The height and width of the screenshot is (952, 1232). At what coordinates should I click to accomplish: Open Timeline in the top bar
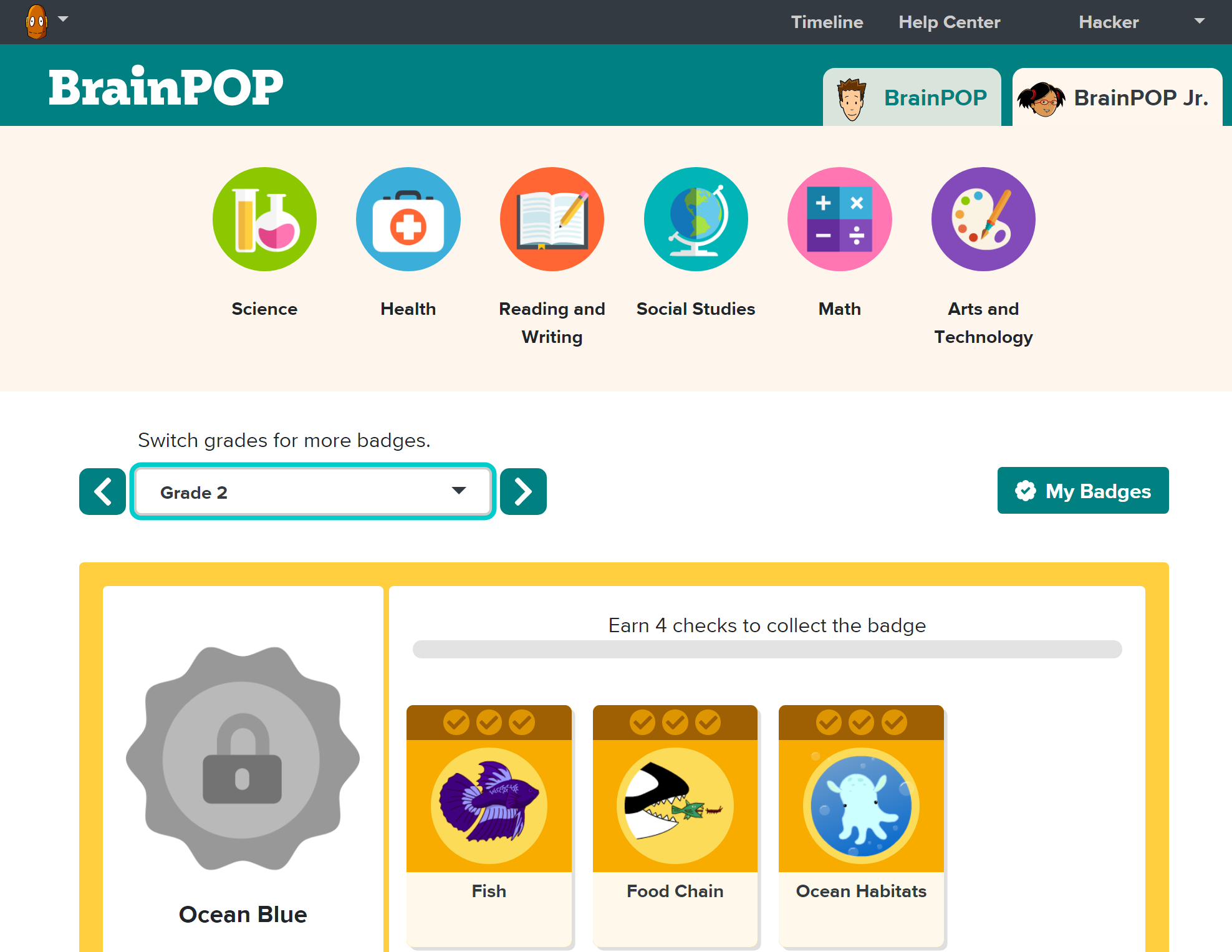coord(827,22)
